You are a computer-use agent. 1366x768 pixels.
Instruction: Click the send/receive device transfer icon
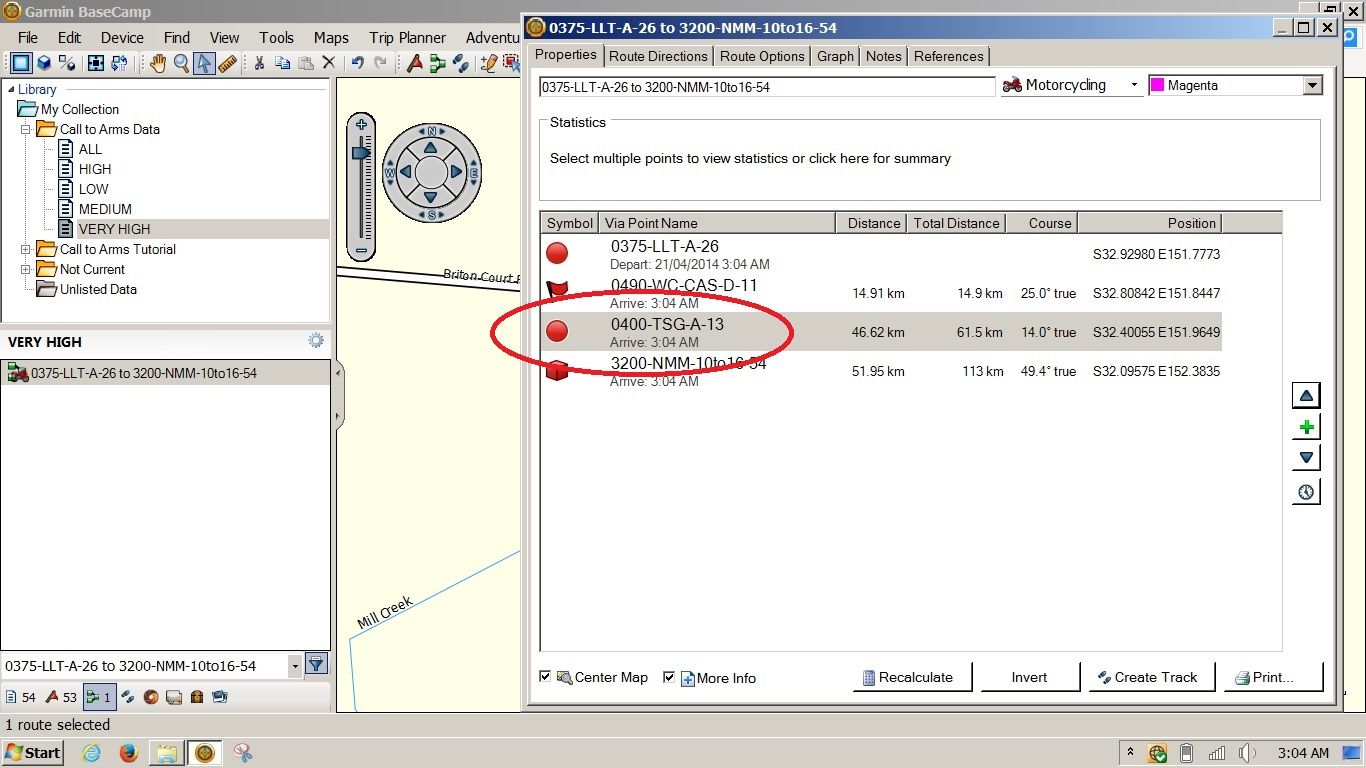[119, 63]
